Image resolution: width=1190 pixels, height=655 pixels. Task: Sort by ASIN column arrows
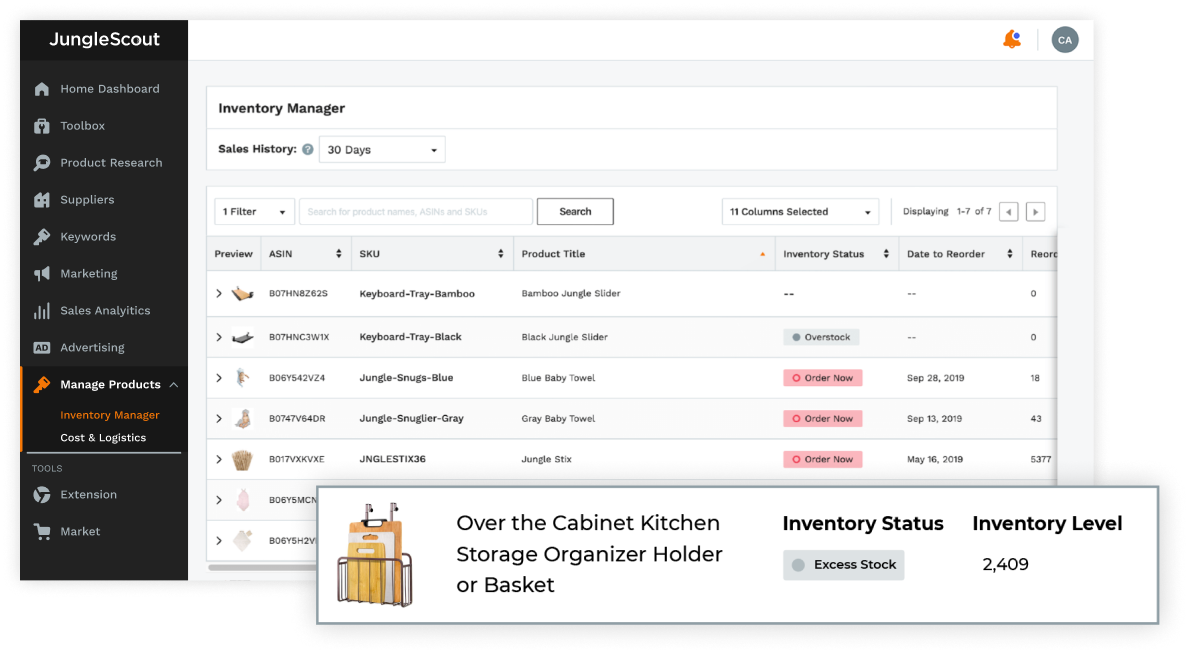[338, 254]
